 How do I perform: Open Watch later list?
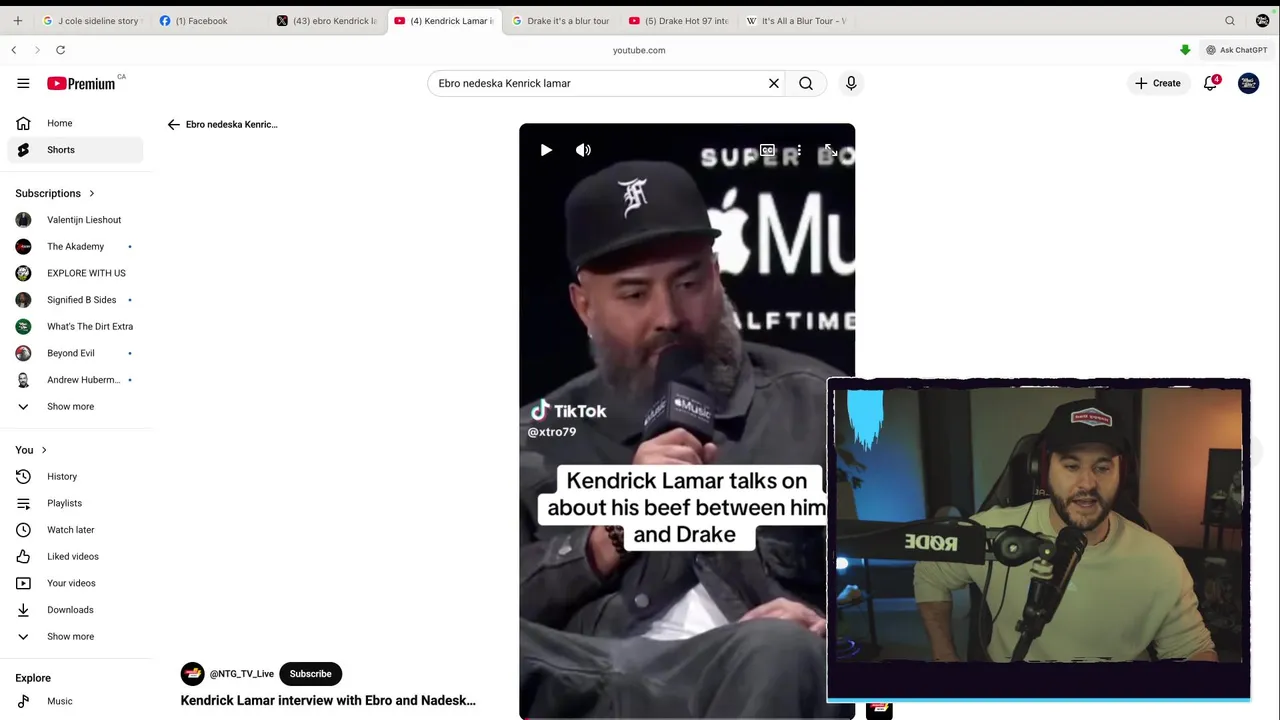pos(76,530)
